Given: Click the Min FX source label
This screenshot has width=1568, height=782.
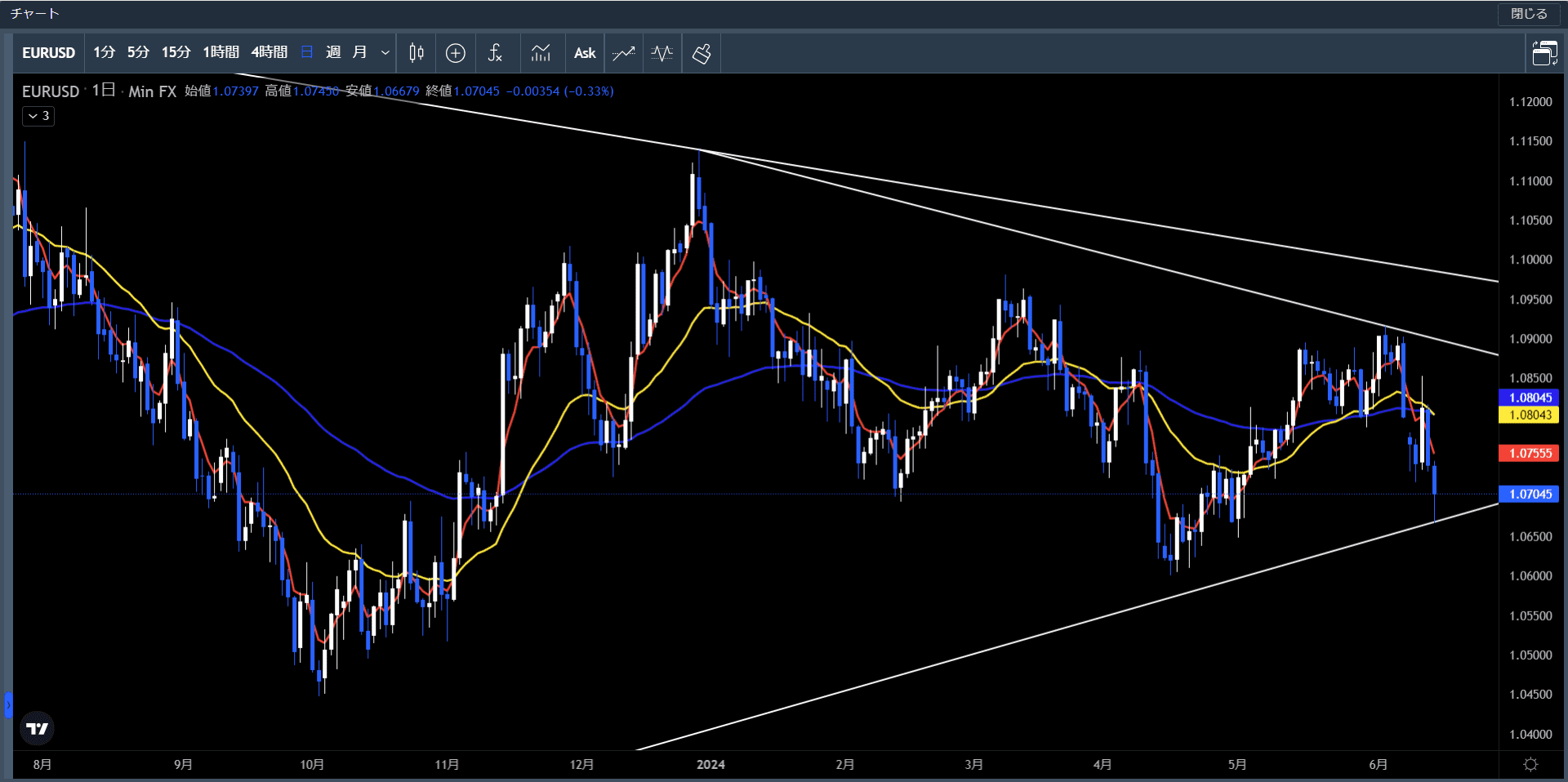Looking at the screenshot, I should pos(153,91).
